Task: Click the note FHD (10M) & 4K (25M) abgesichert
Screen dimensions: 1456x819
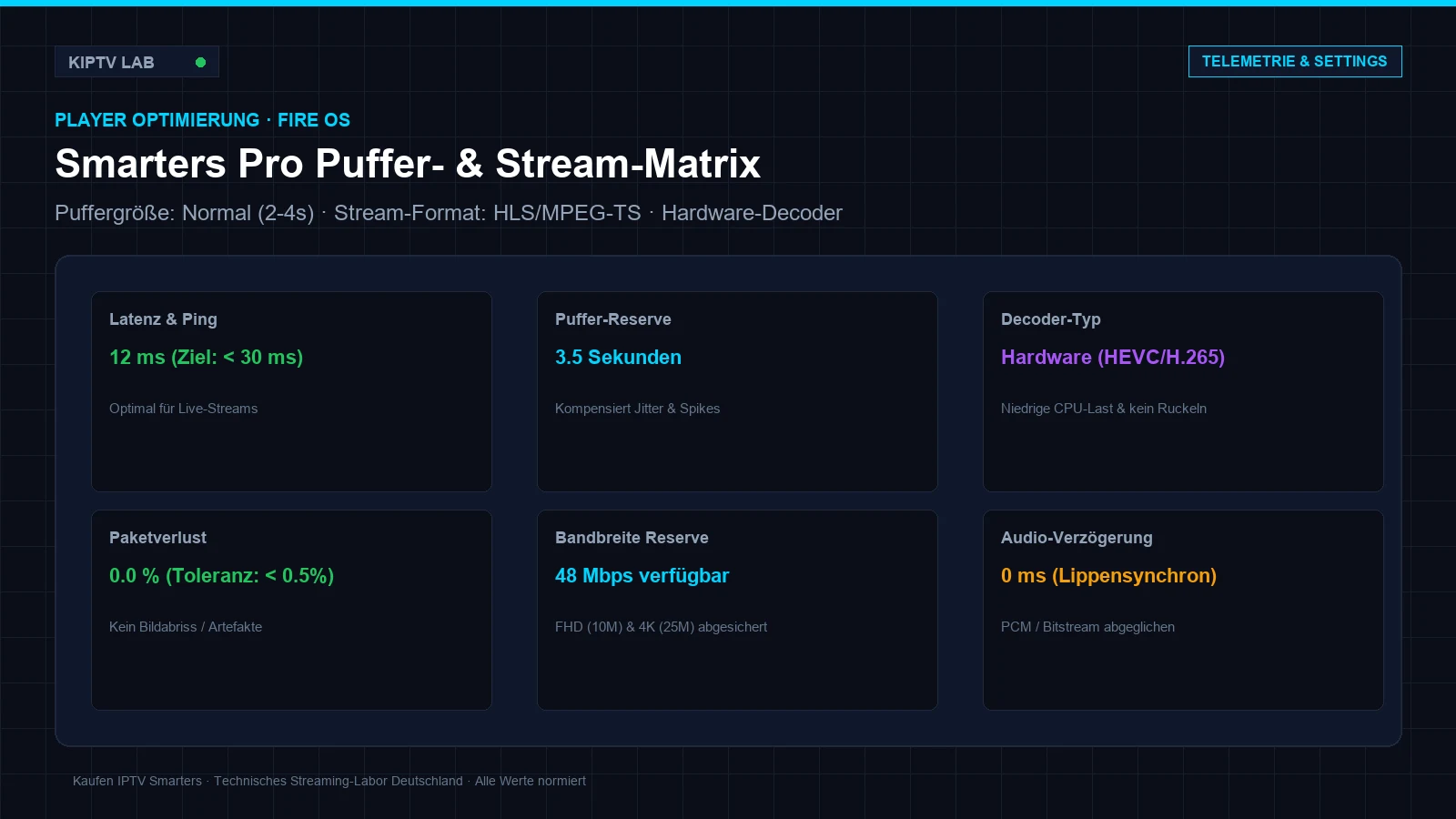Action: 661,627
